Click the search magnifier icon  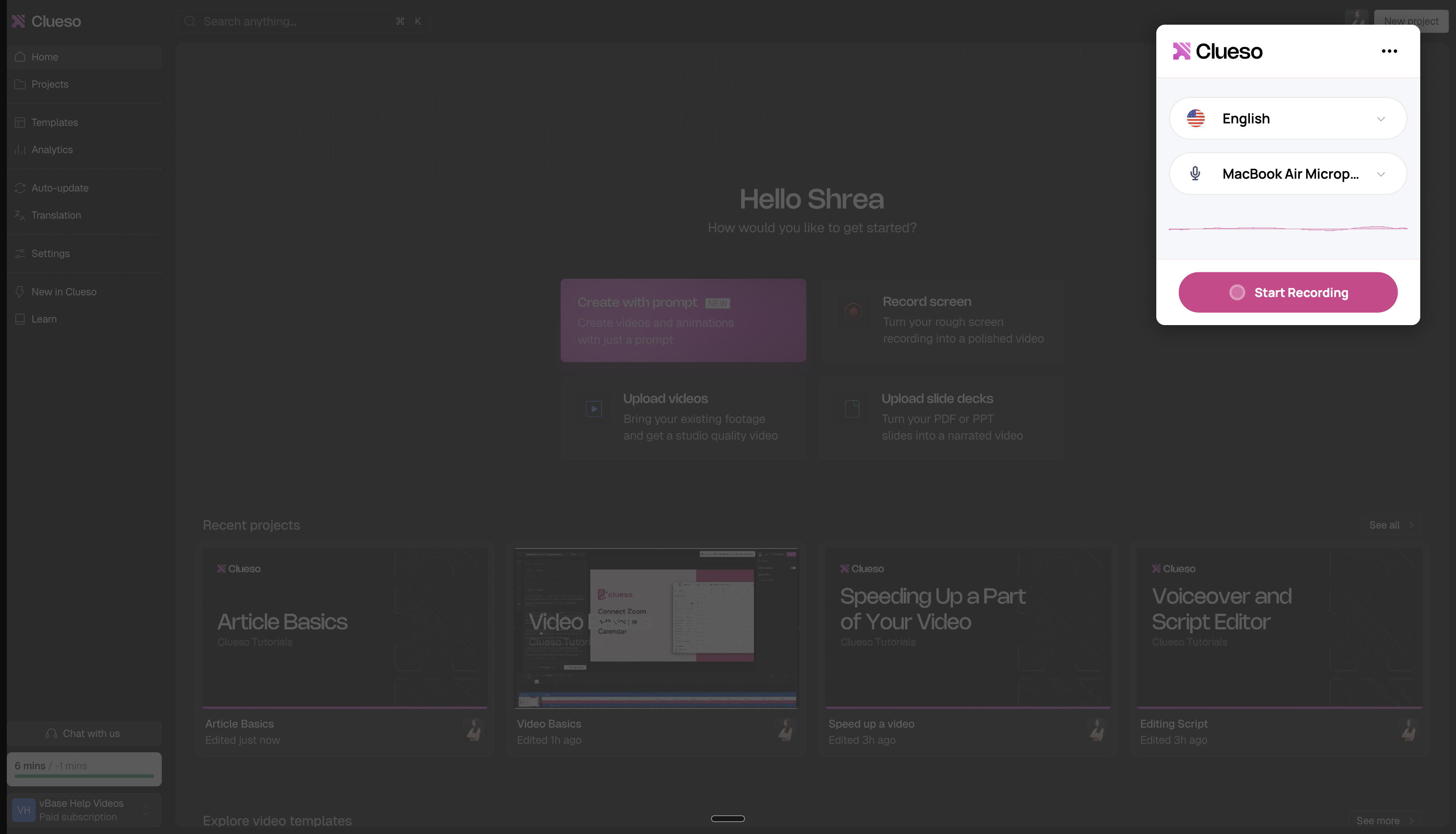pos(190,22)
